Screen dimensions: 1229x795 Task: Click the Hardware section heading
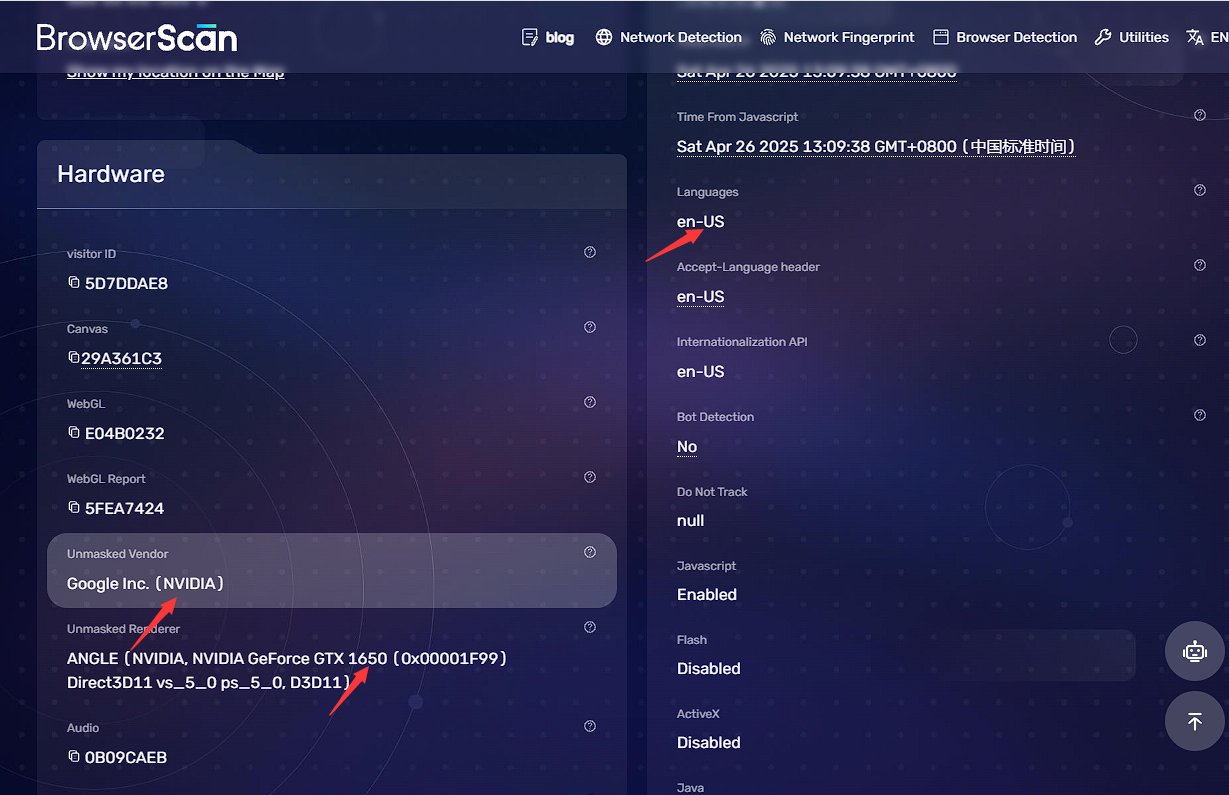coord(111,174)
